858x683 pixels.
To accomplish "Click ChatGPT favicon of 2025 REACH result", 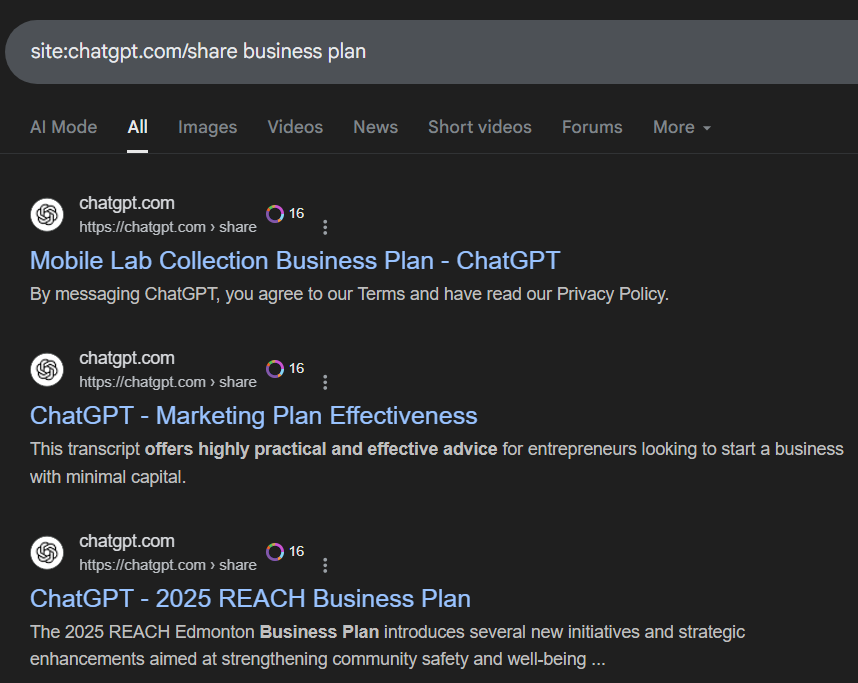I will pos(47,552).
